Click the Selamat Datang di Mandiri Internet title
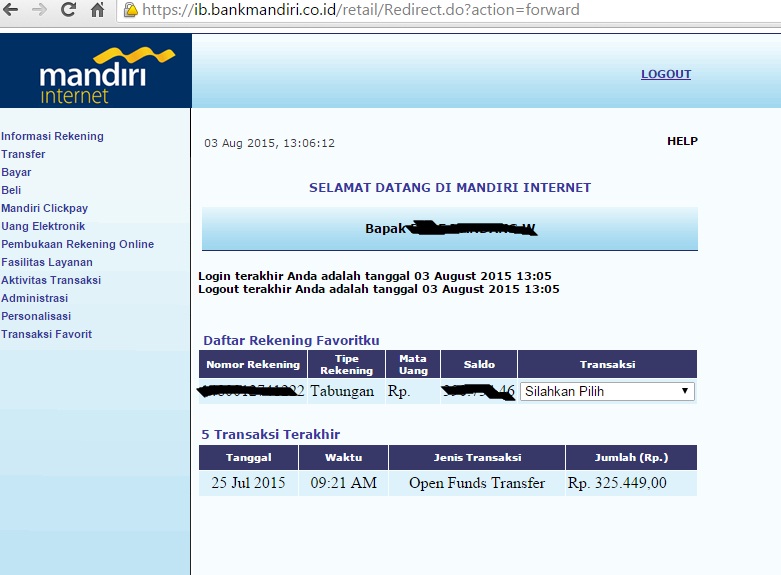This screenshot has height=575, width=781. [x=450, y=188]
